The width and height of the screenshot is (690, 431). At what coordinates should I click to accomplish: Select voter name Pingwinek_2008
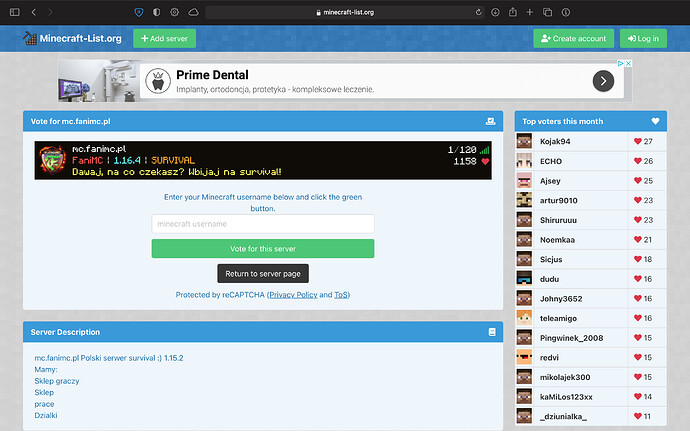coord(572,338)
